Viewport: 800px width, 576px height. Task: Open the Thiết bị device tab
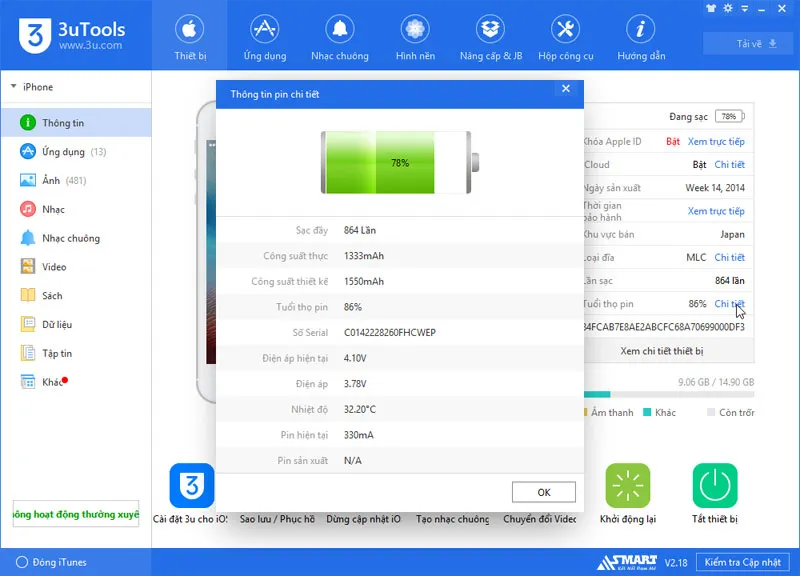[x=190, y=37]
